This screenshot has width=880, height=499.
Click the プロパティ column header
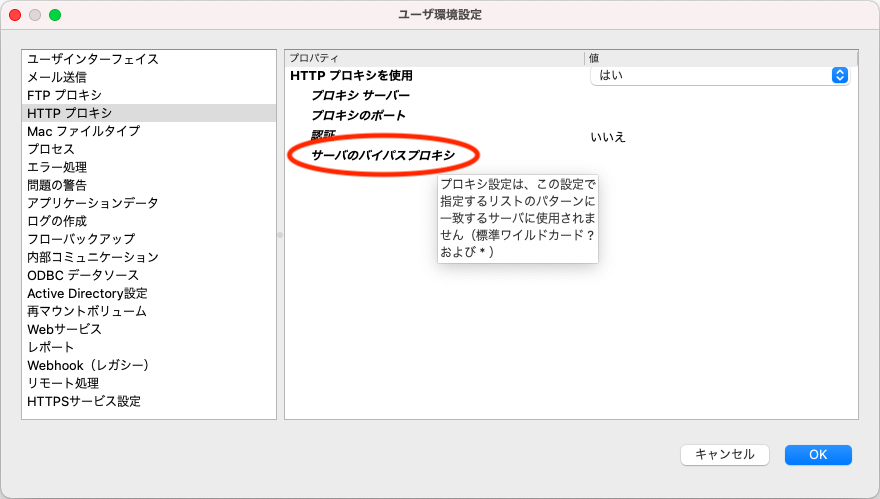pyautogui.click(x=434, y=58)
